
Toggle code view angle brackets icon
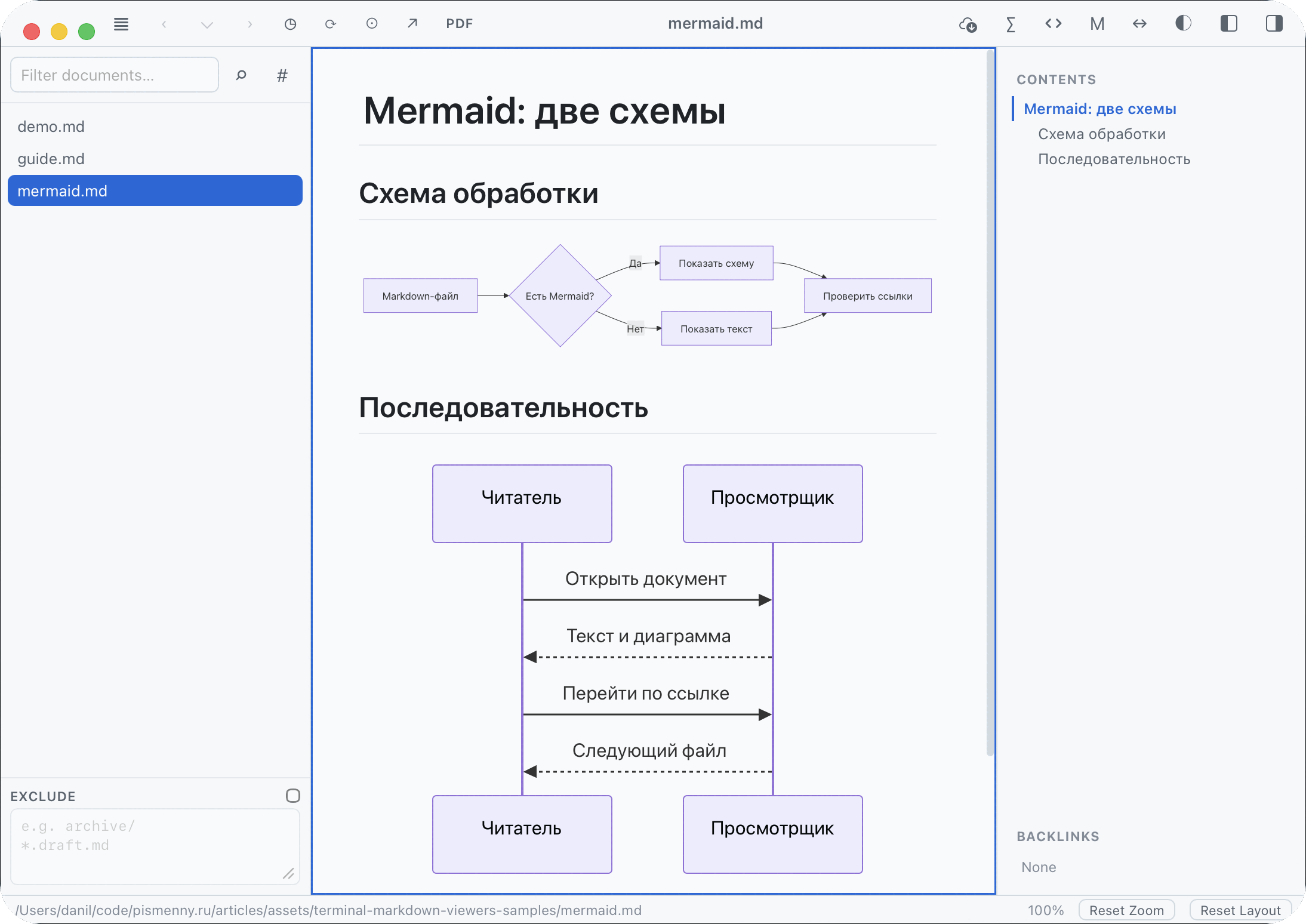1054,23
